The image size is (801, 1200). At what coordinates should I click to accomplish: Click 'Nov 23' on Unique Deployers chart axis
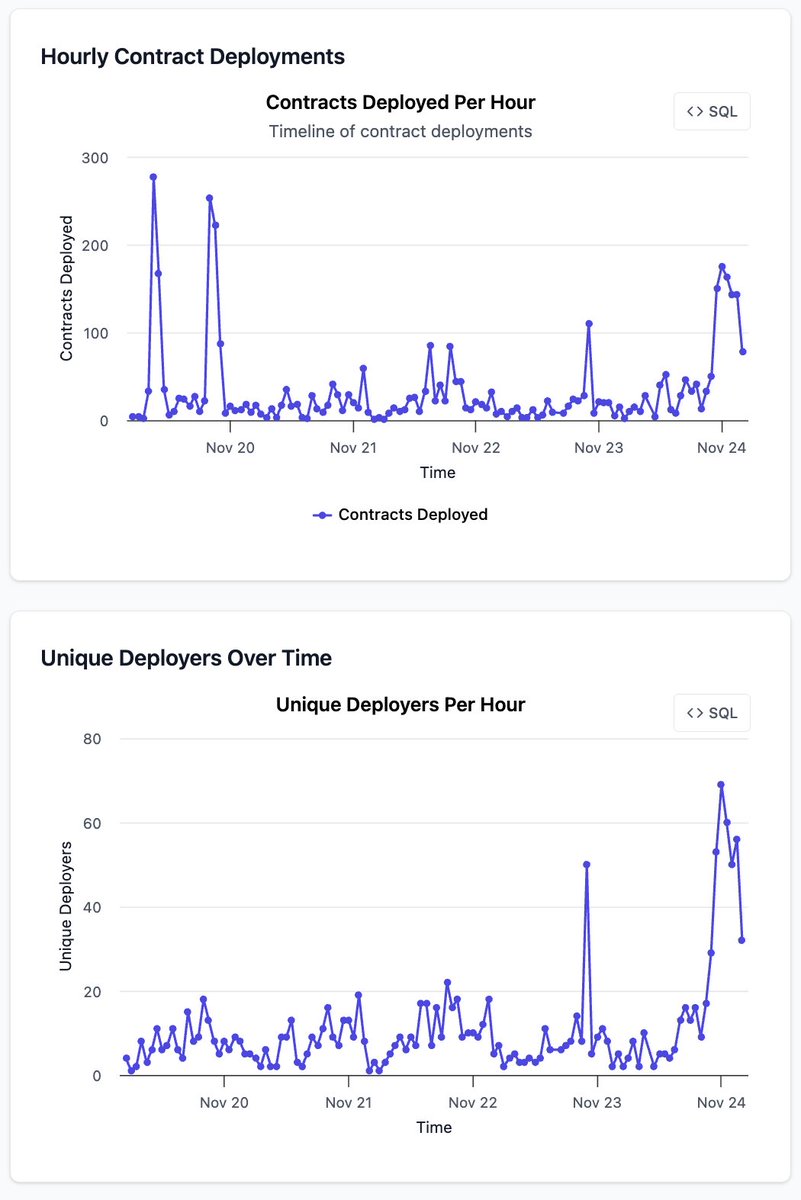597,1102
